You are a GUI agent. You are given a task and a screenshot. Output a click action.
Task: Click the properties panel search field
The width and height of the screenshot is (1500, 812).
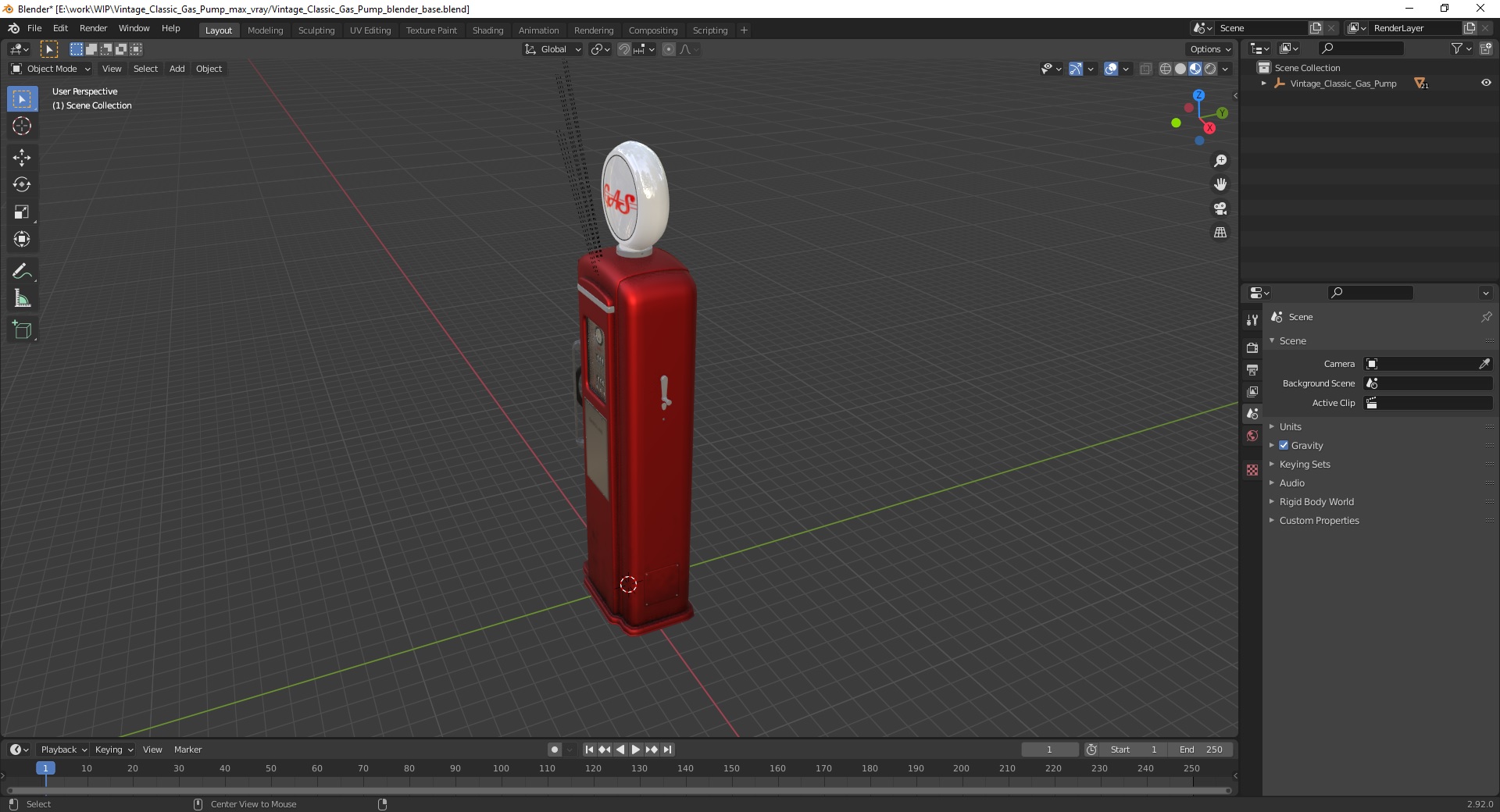click(x=1370, y=293)
